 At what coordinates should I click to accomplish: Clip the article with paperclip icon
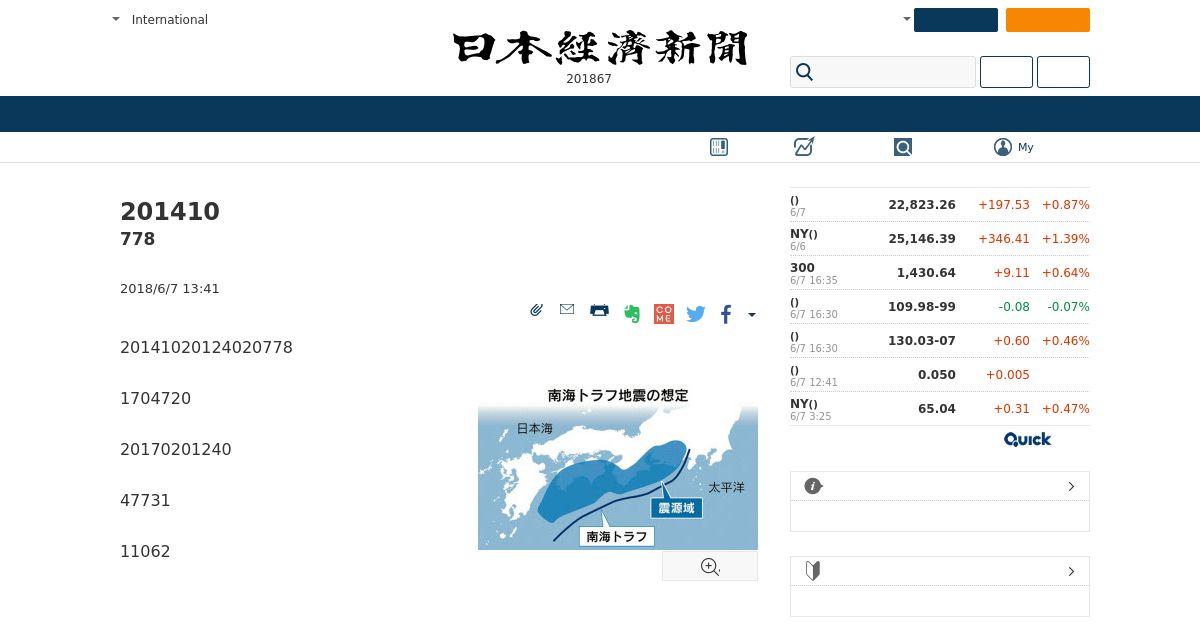pyautogui.click(x=536, y=311)
